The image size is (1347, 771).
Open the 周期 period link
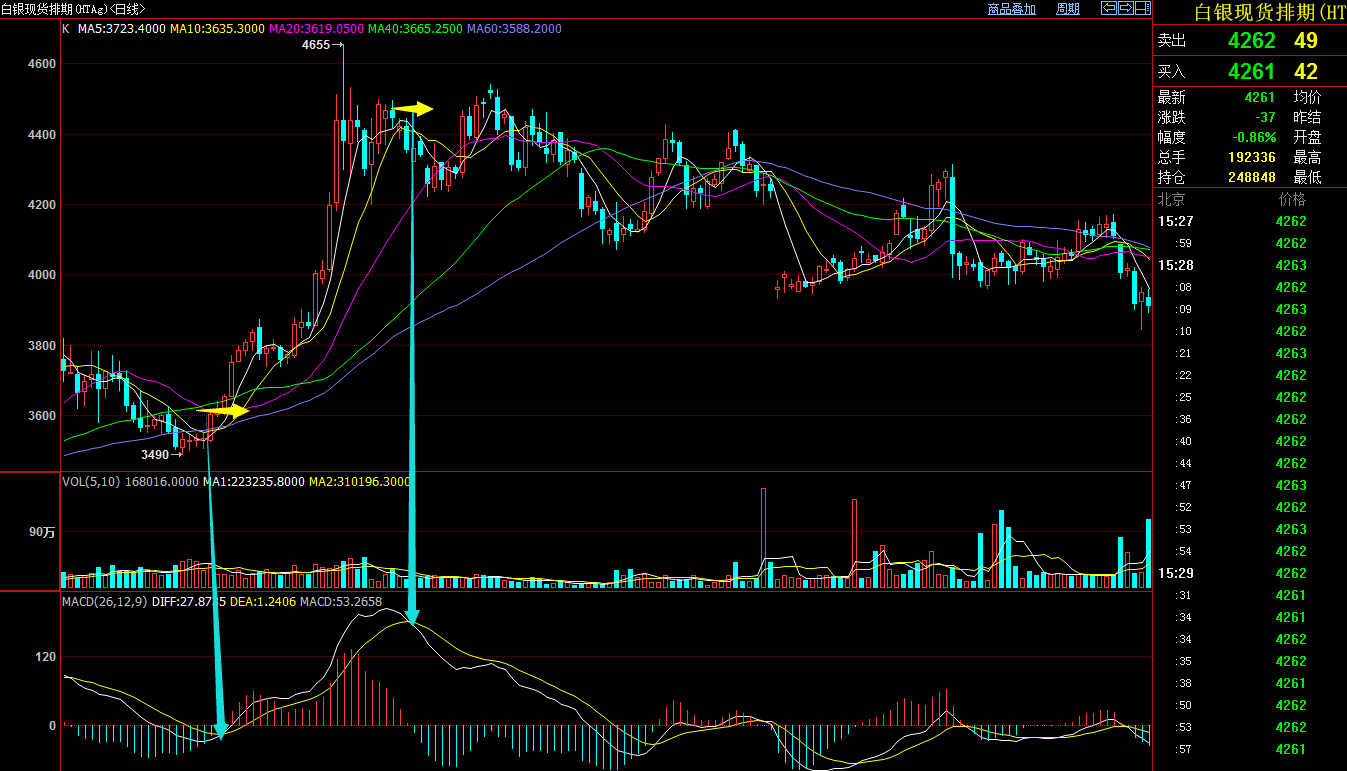1068,9
